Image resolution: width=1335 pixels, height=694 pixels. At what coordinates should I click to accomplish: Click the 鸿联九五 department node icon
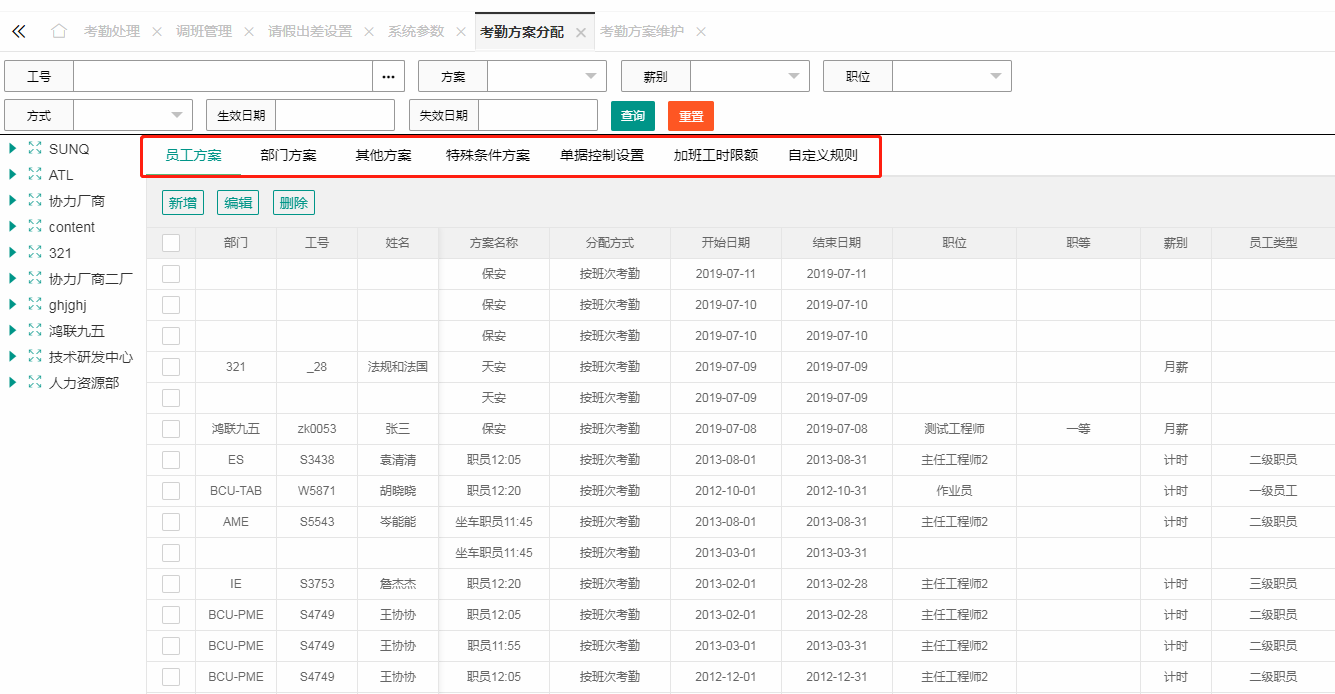click(x=35, y=331)
